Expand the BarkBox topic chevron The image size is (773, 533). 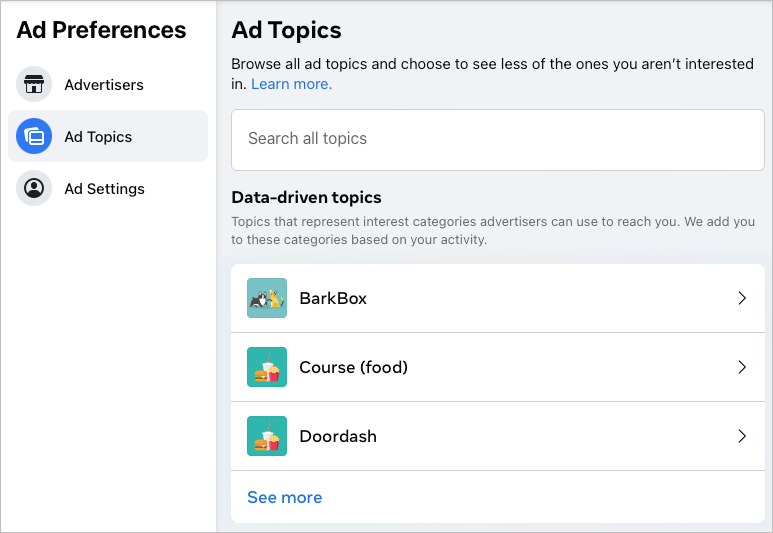pos(742,298)
